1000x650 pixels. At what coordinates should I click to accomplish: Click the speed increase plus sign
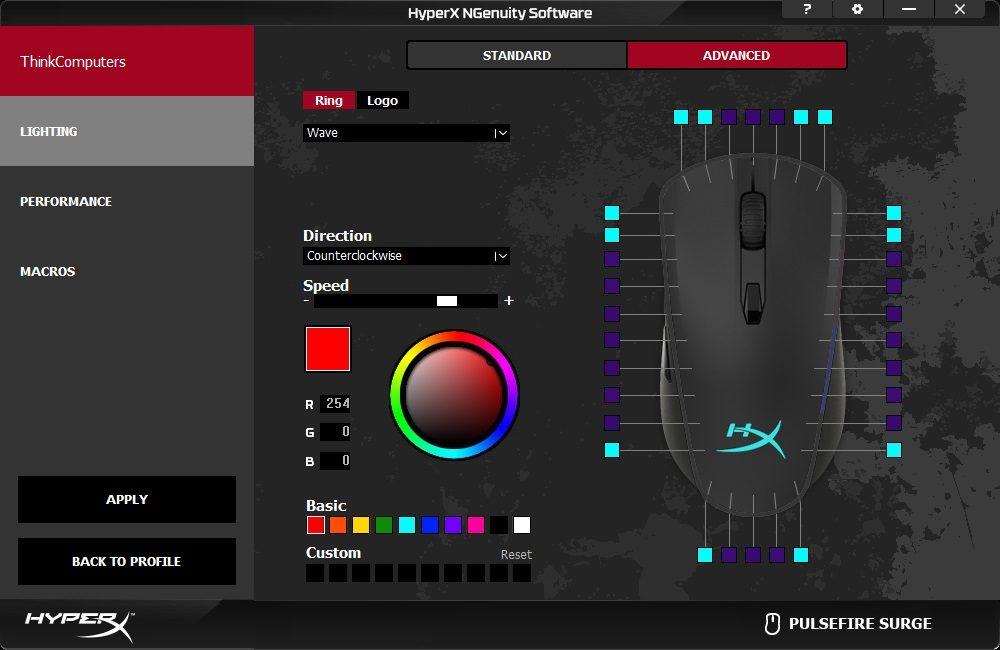click(509, 300)
